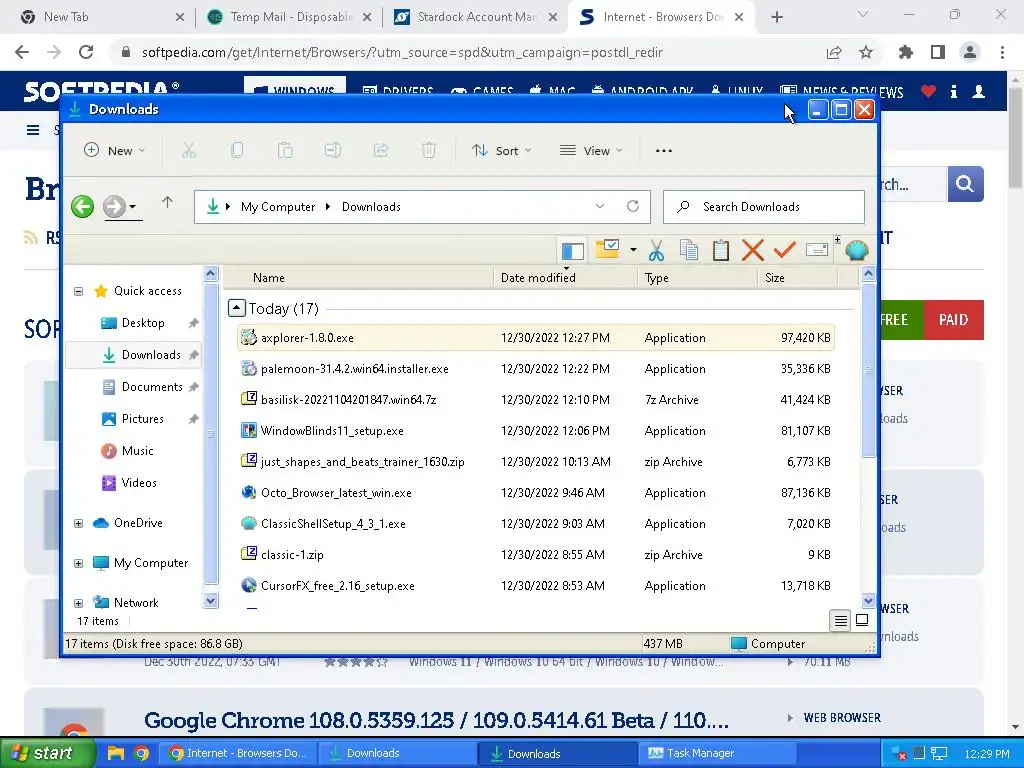
Task: Select WindowBlinds11_setup.exe file
Action: pyautogui.click(x=536, y=431)
